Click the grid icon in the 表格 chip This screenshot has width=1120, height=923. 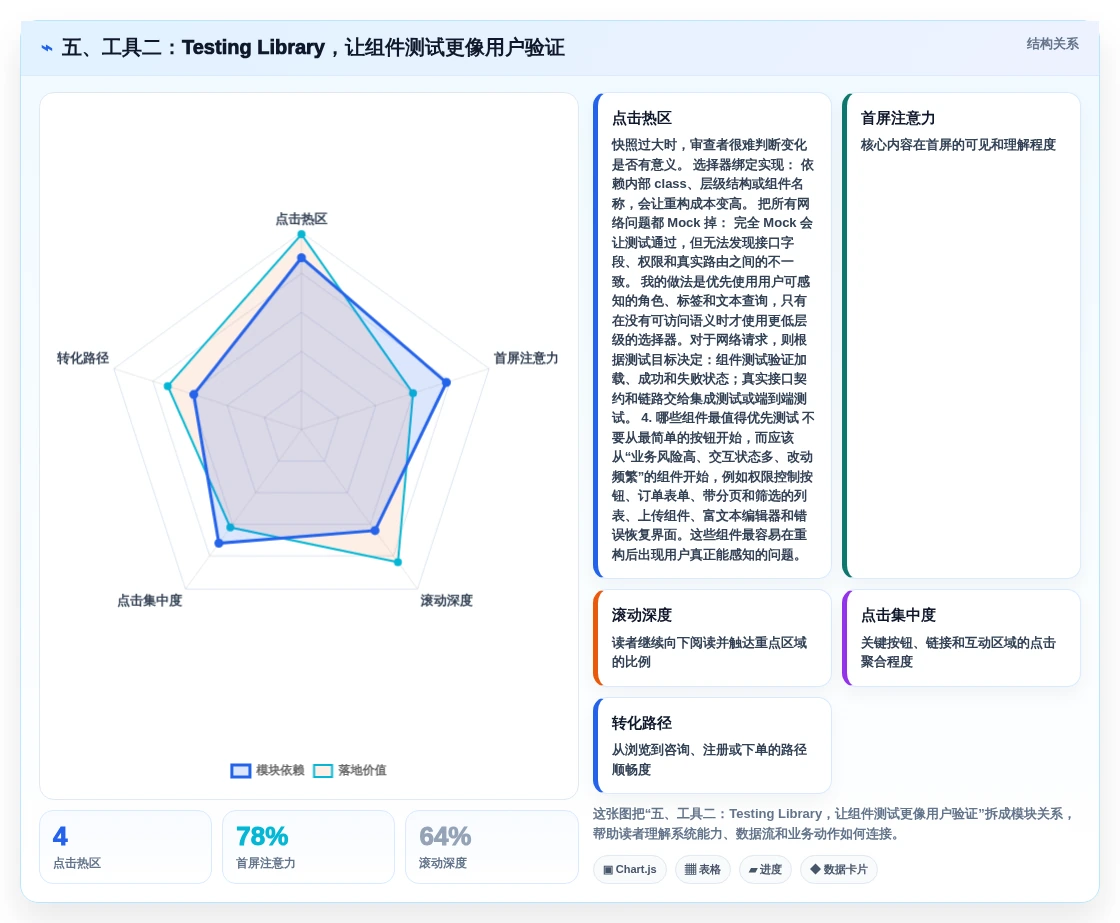[690, 869]
